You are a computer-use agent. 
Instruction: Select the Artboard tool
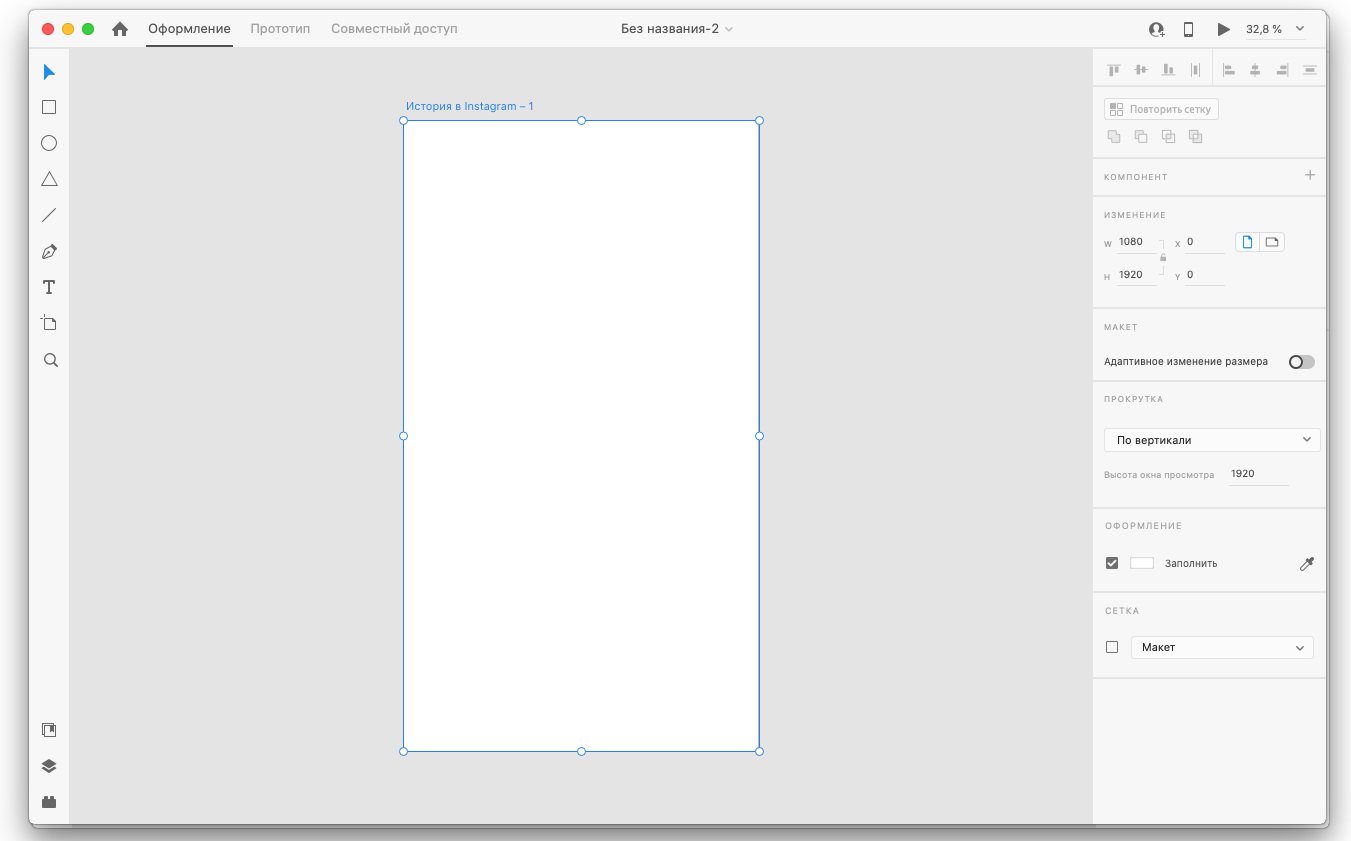49,323
